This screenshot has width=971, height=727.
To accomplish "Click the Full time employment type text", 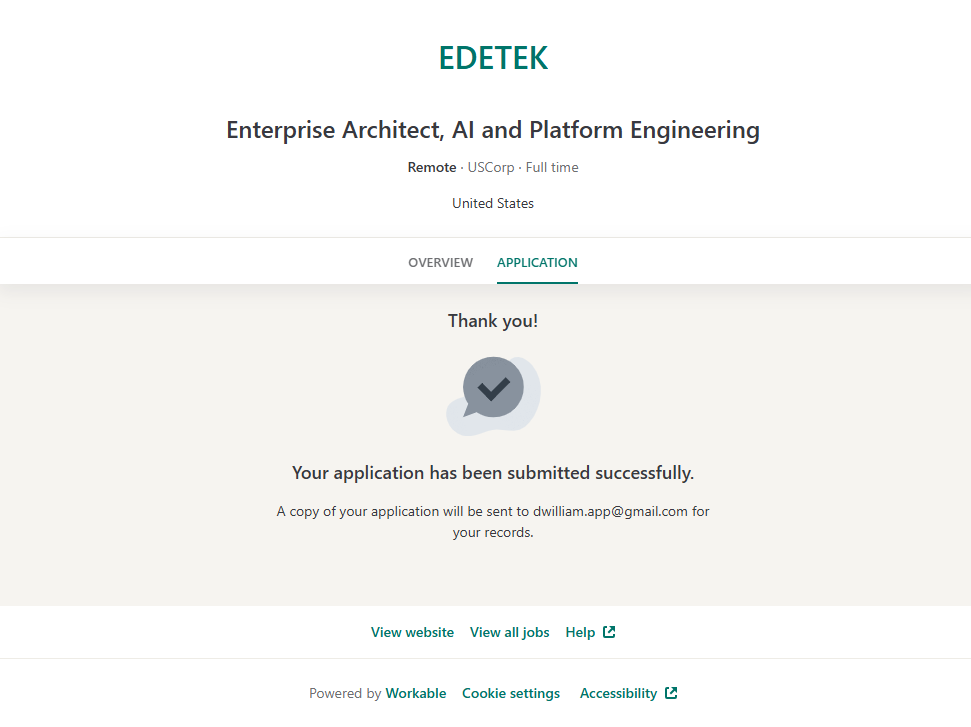I will [x=552, y=167].
